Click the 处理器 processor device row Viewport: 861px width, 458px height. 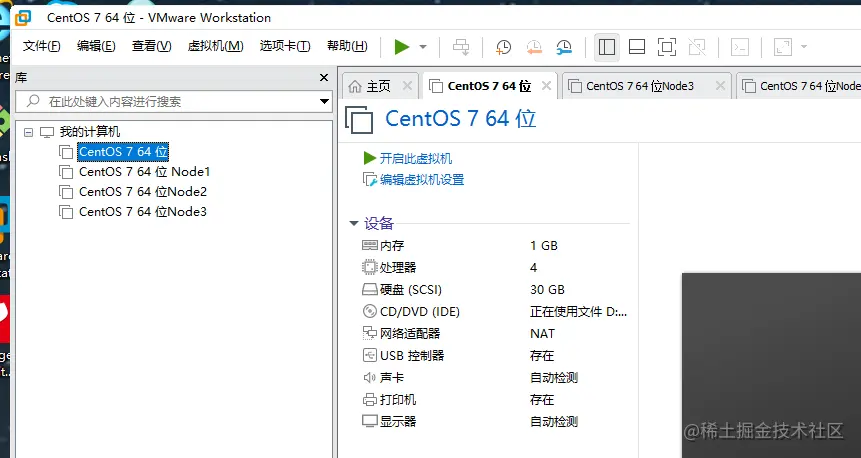coord(494,267)
